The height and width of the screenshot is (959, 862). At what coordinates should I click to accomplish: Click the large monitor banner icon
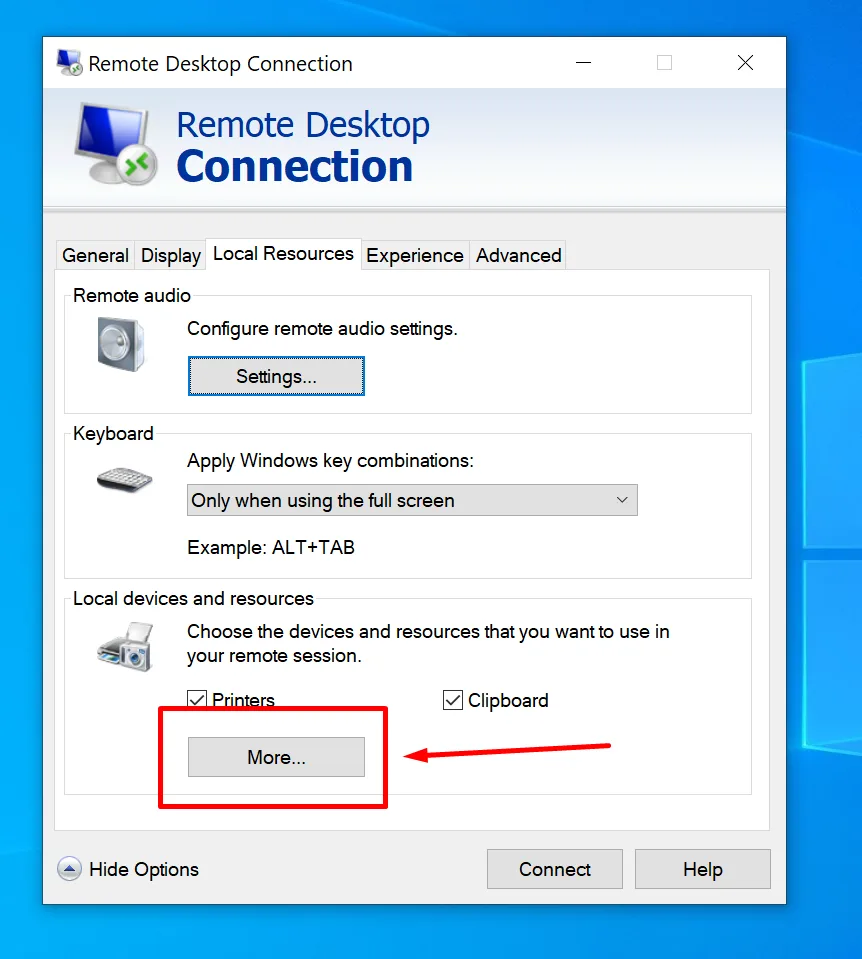point(116,144)
